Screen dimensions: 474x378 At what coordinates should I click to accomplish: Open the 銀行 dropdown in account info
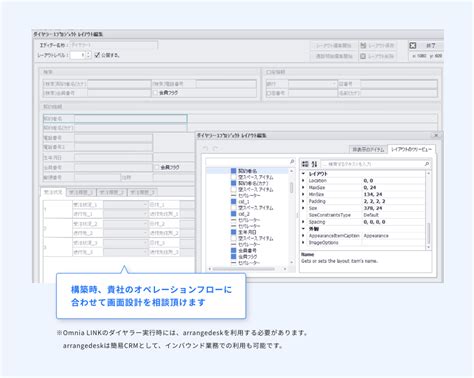coord(334,84)
